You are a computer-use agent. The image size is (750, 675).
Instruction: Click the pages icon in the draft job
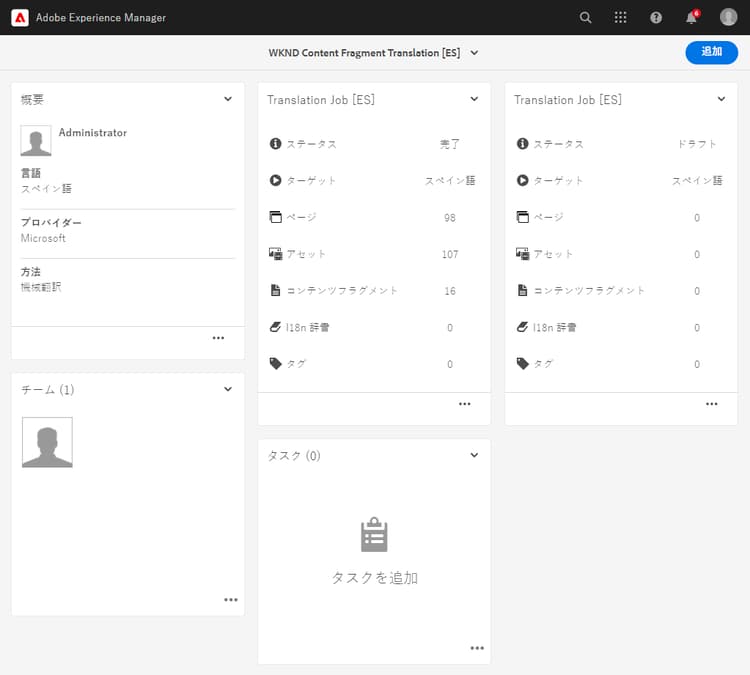click(522, 217)
